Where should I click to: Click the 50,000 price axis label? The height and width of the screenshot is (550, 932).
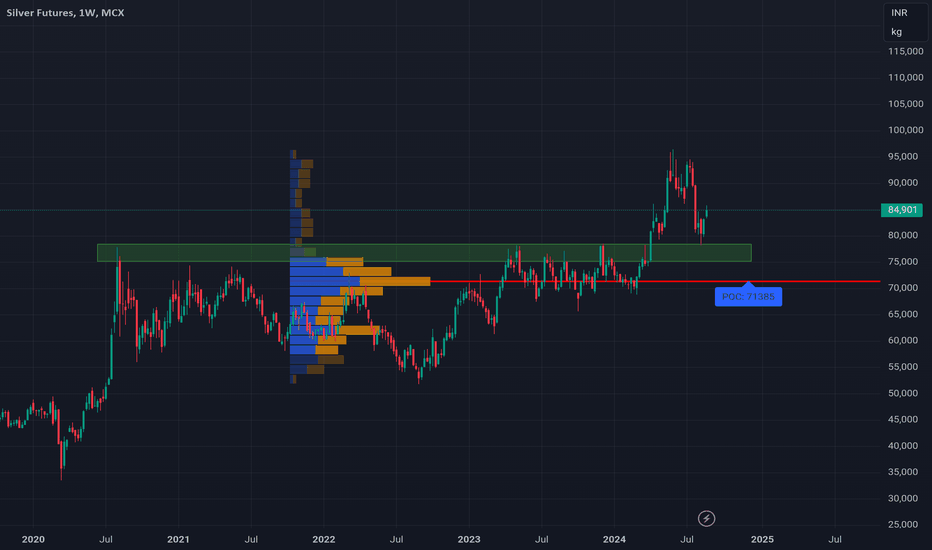click(x=903, y=393)
